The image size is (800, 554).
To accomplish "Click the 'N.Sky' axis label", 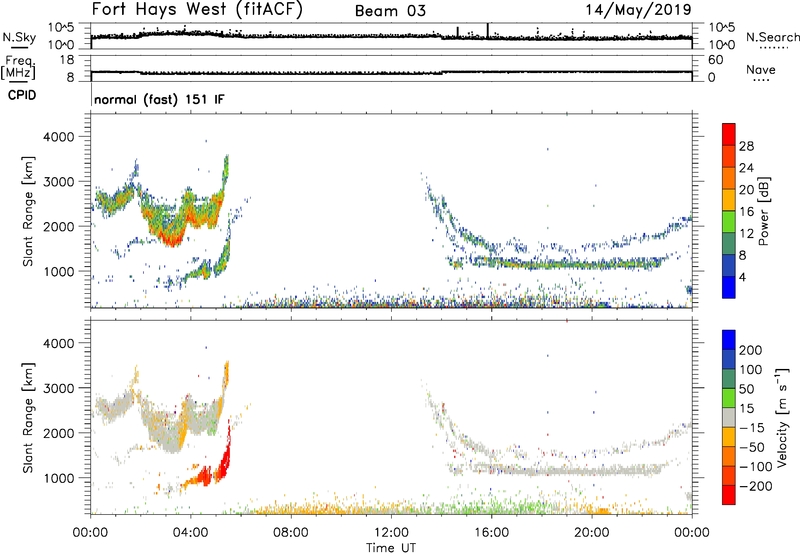I will pos(19,37).
